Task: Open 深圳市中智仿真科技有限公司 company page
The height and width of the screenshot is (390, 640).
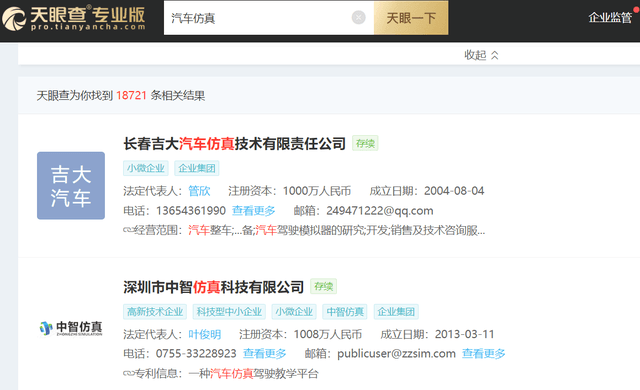Action: (213, 287)
